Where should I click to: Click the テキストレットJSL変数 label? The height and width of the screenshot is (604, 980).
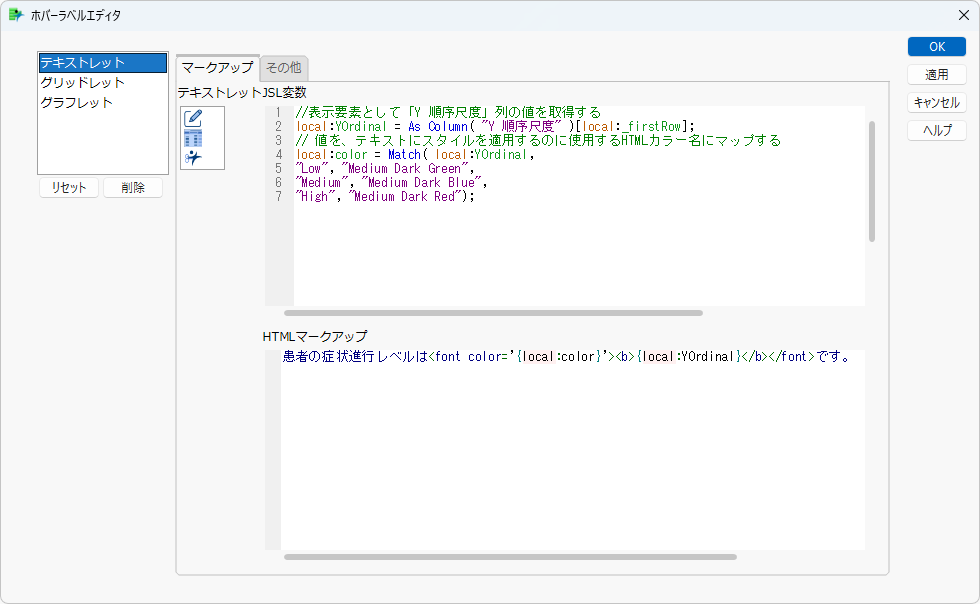pos(242,93)
